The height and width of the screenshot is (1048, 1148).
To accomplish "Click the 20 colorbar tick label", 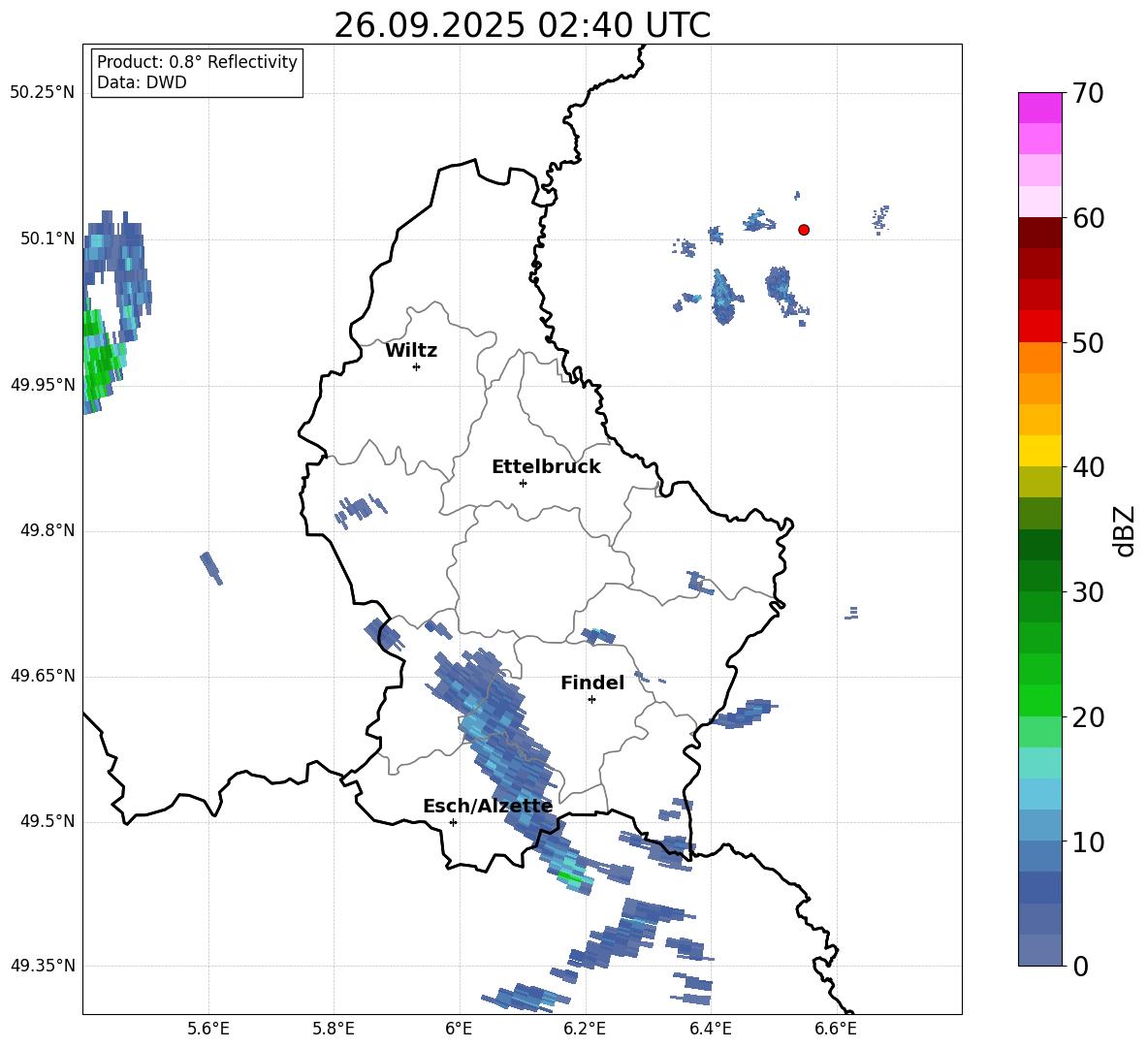I will 1088,717.
